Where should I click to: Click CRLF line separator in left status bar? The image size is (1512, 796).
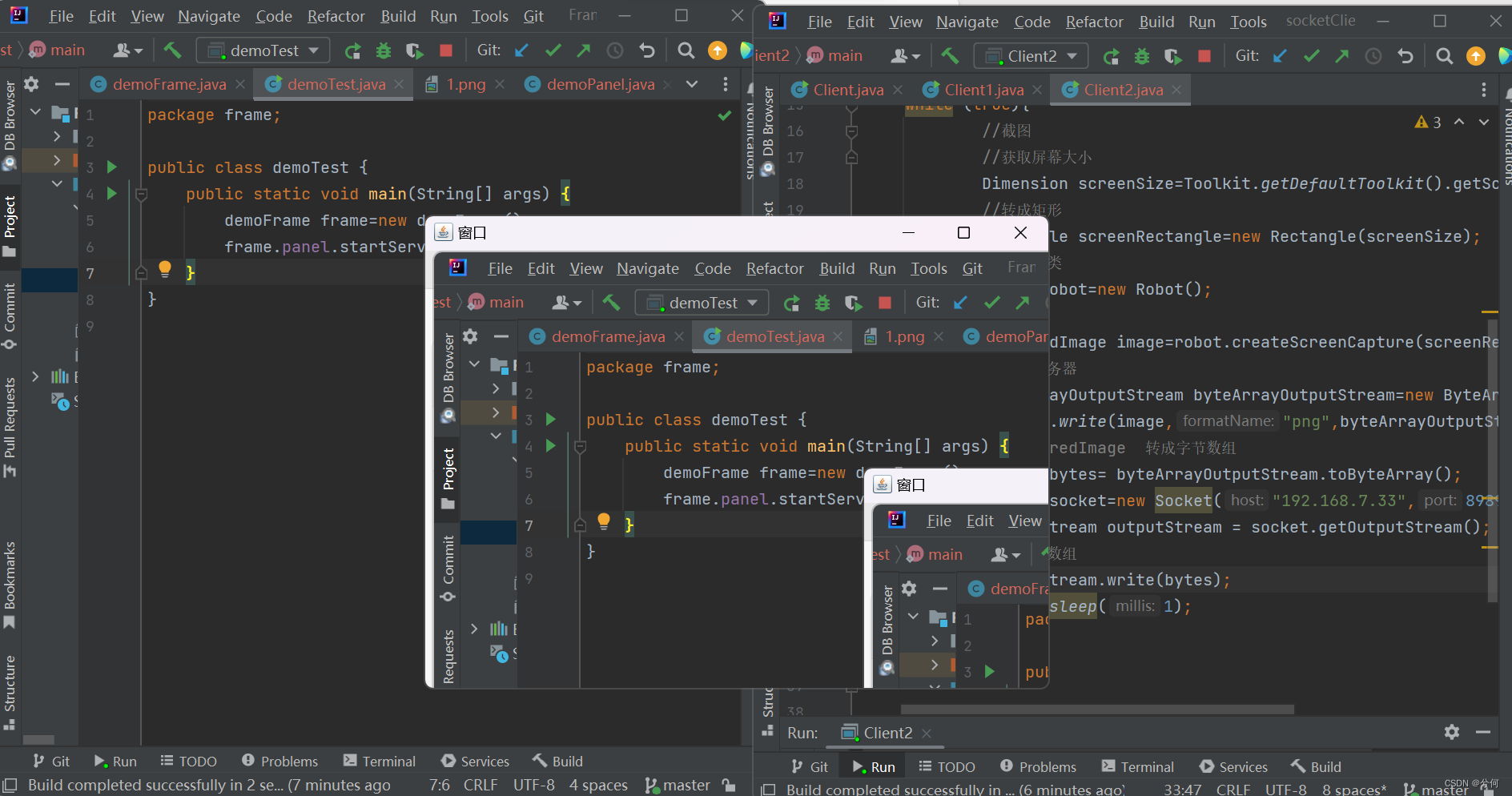point(481,785)
